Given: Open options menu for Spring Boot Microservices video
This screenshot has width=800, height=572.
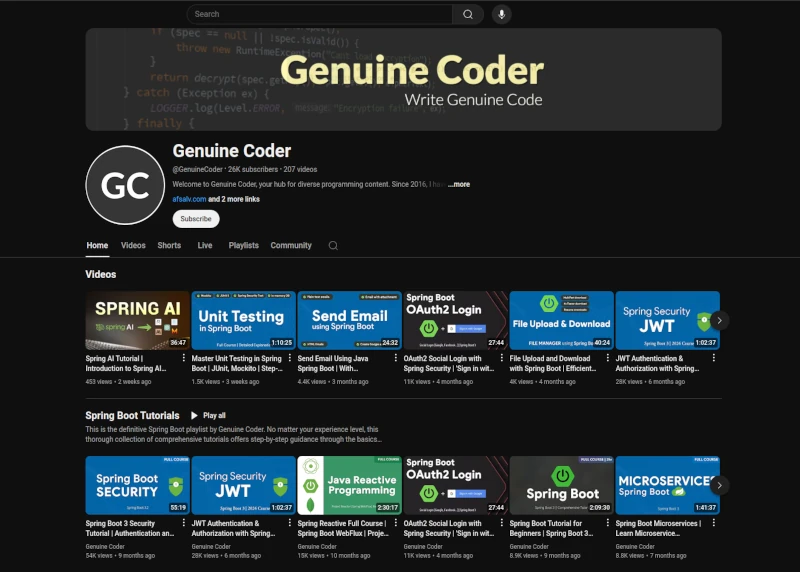Looking at the screenshot, I should (714, 523).
